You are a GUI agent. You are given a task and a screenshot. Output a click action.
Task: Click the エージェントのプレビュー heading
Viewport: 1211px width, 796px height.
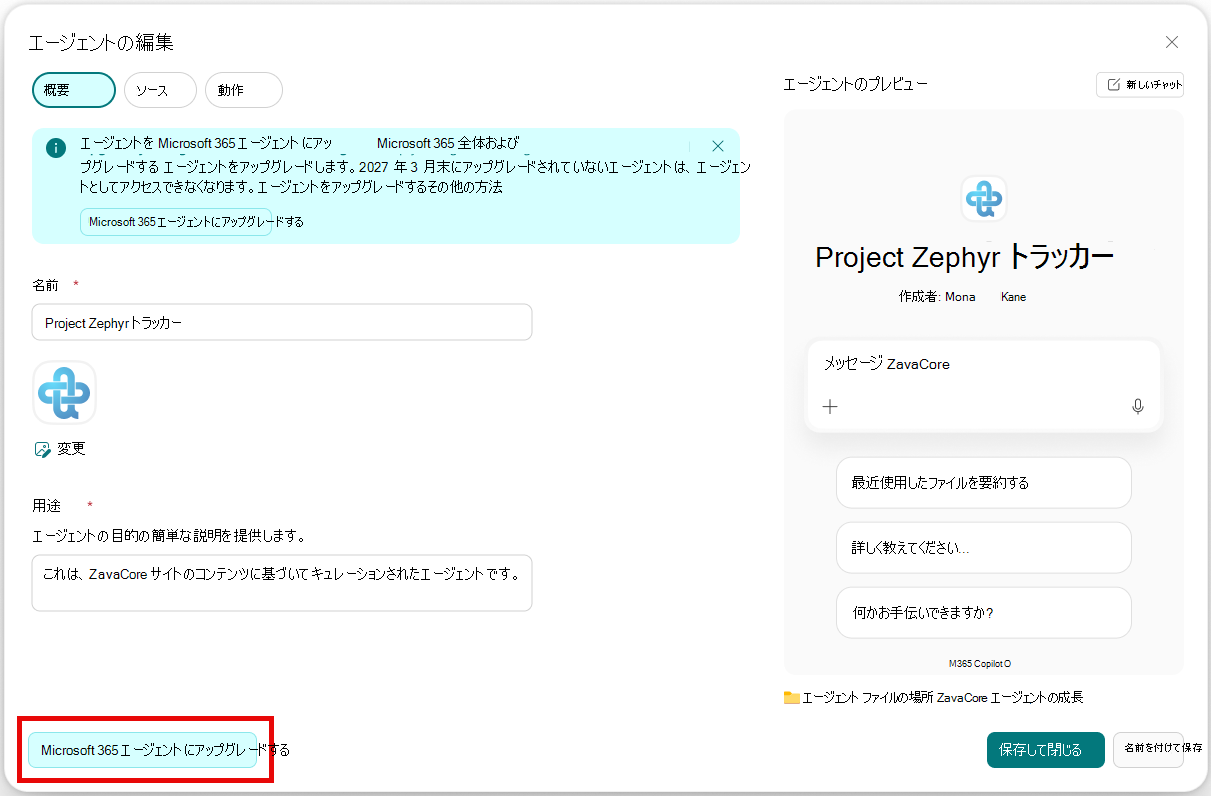point(855,84)
